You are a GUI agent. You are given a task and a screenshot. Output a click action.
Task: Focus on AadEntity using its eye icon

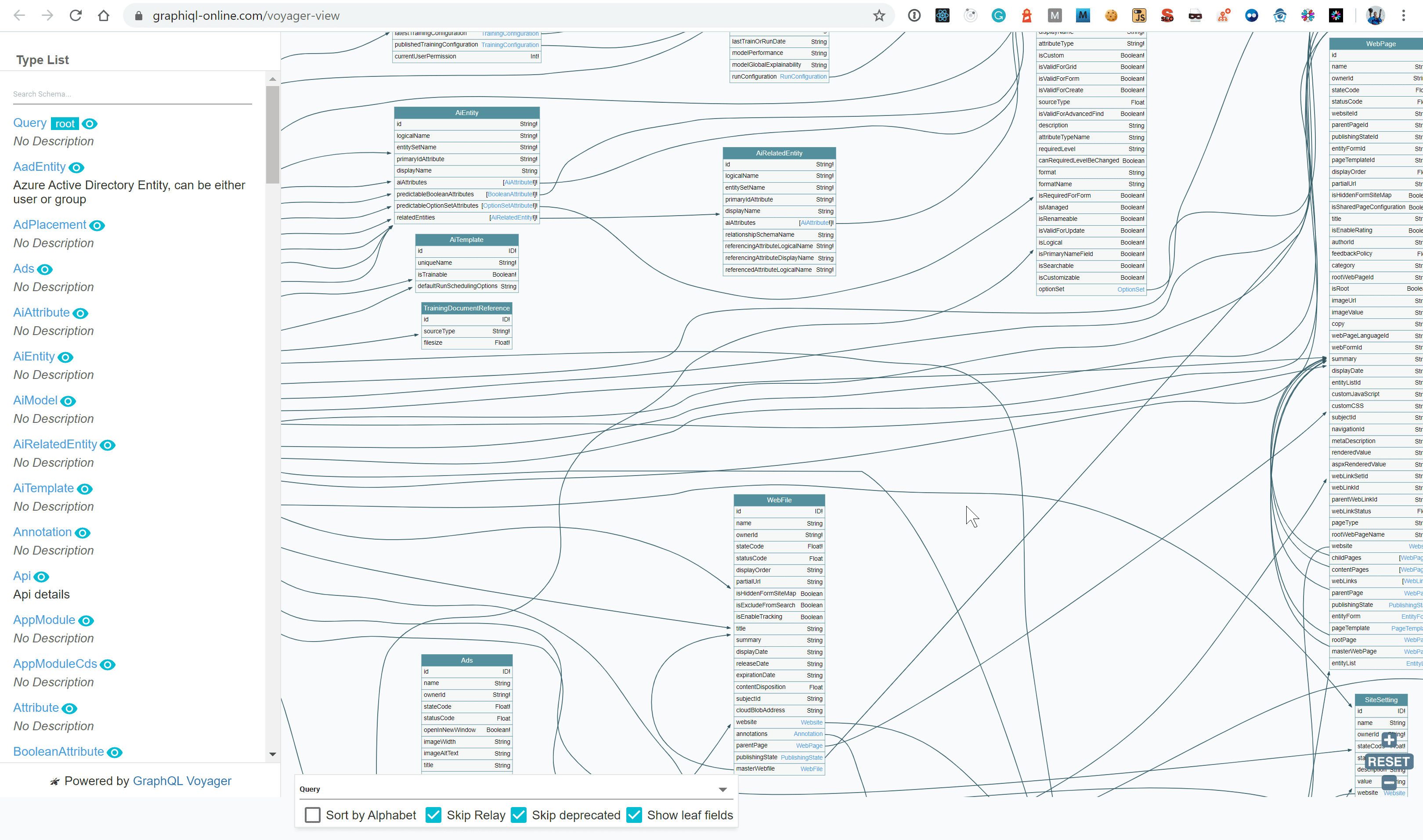[x=76, y=168]
